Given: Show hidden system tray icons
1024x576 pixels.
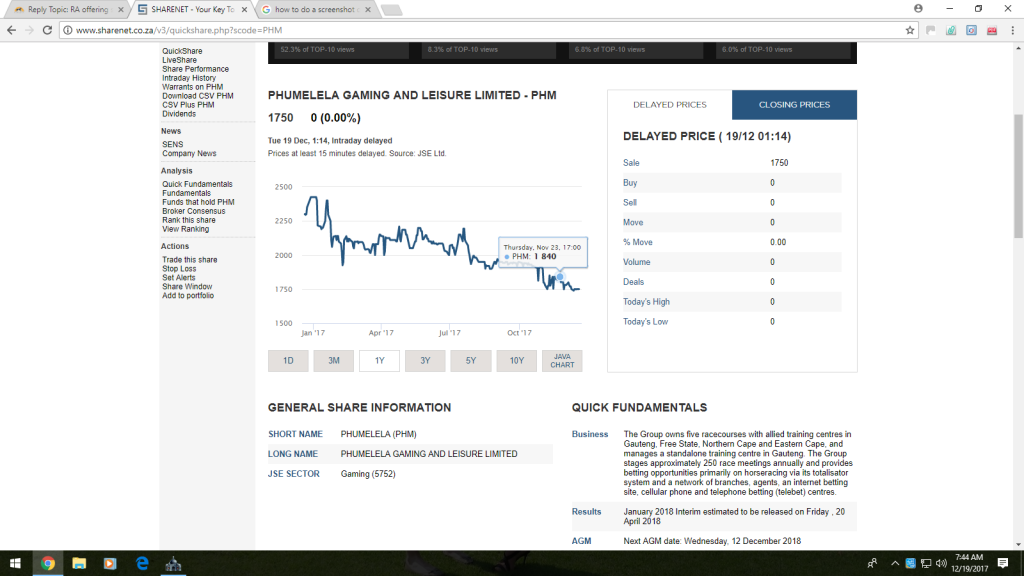Looking at the screenshot, I should (894, 563).
